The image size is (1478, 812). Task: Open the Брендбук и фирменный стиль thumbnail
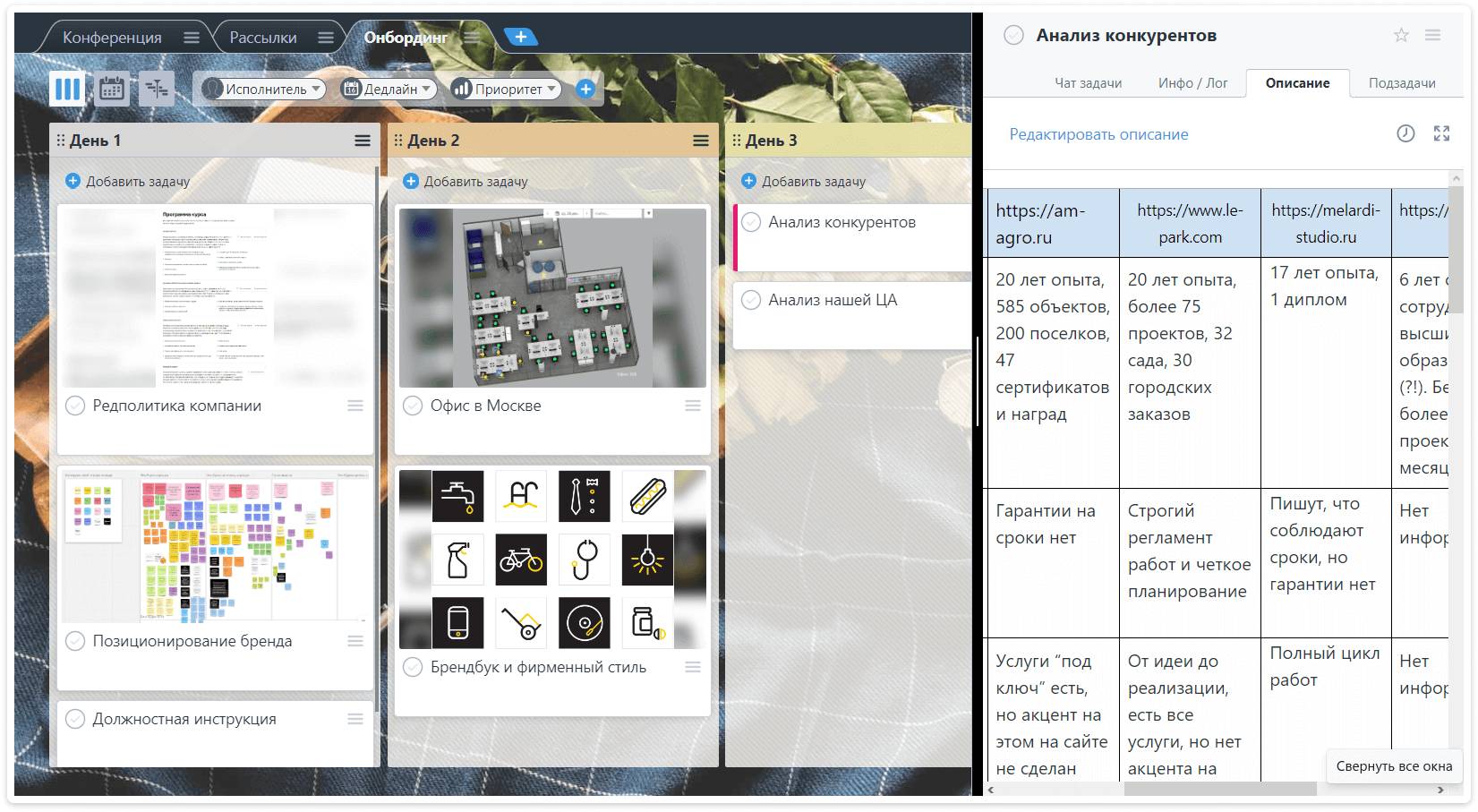pyautogui.click(x=552, y=560)
